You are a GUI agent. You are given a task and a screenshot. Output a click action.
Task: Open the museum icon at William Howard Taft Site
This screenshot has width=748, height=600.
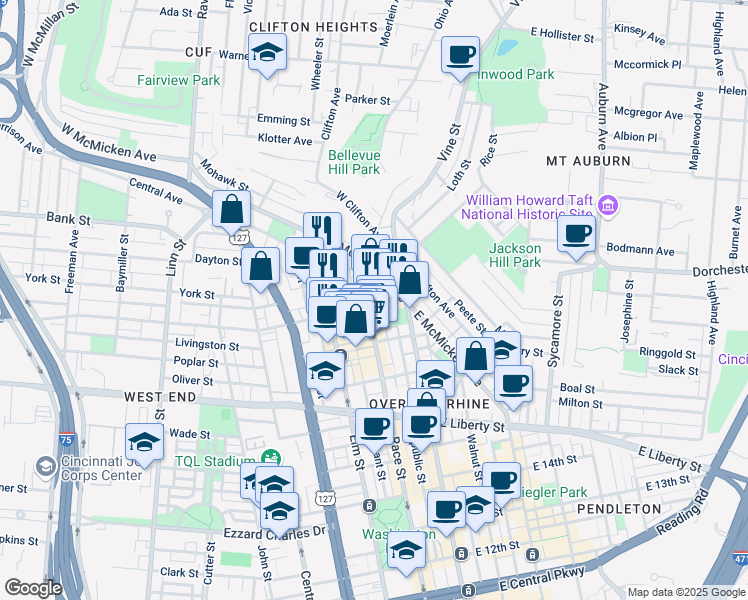pos(609,206)
